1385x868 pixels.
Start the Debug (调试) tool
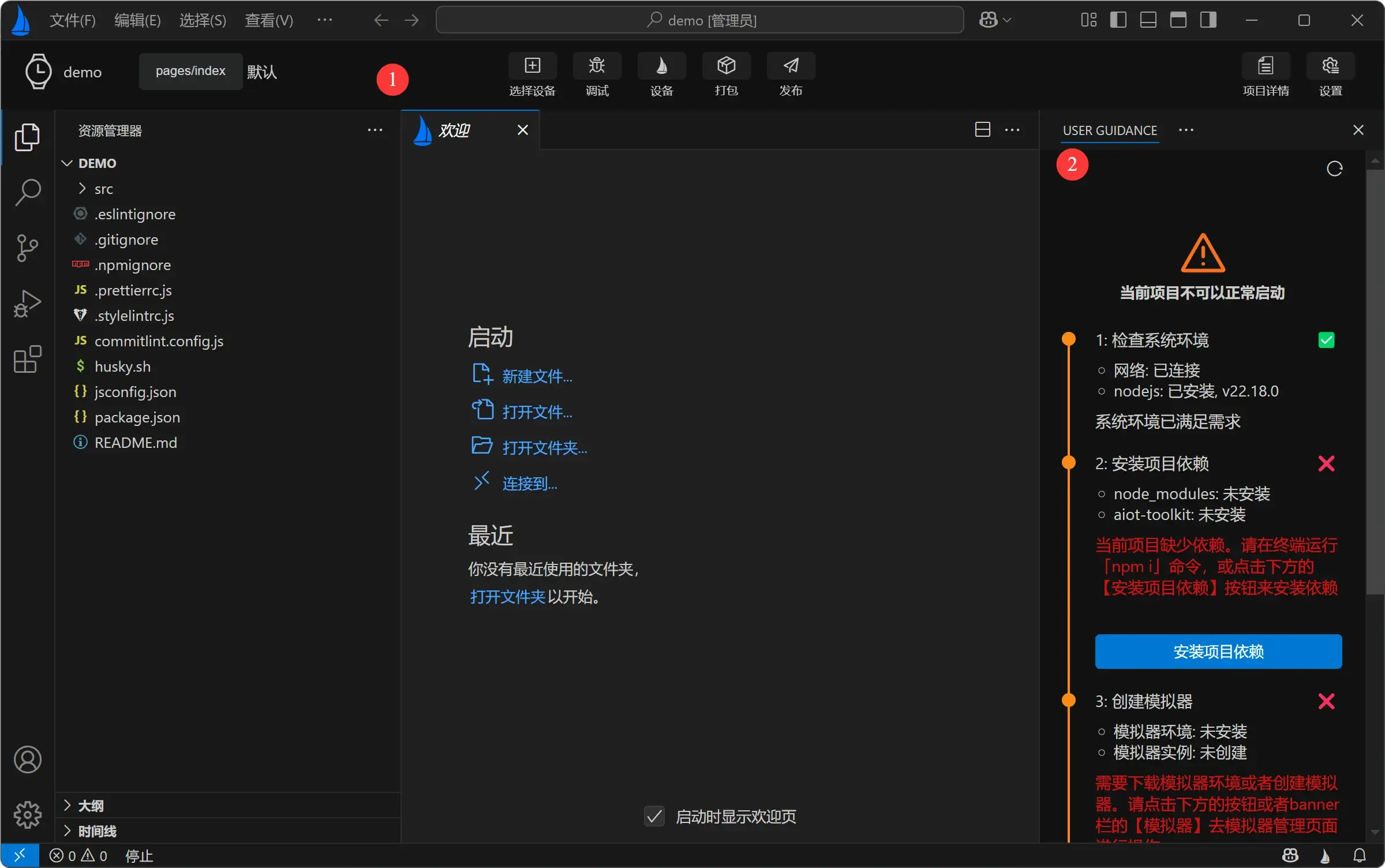pyautogui.click(x=597, y=74)
